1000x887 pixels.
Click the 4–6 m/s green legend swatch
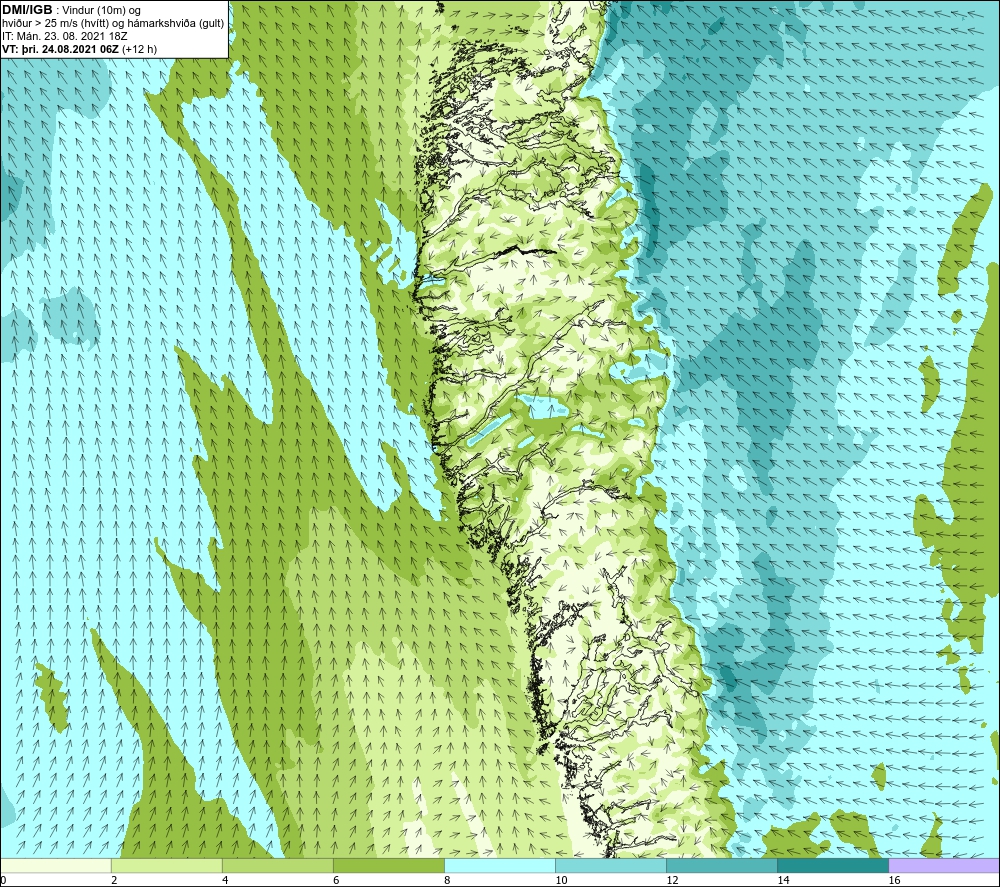(x=277, y=866)
